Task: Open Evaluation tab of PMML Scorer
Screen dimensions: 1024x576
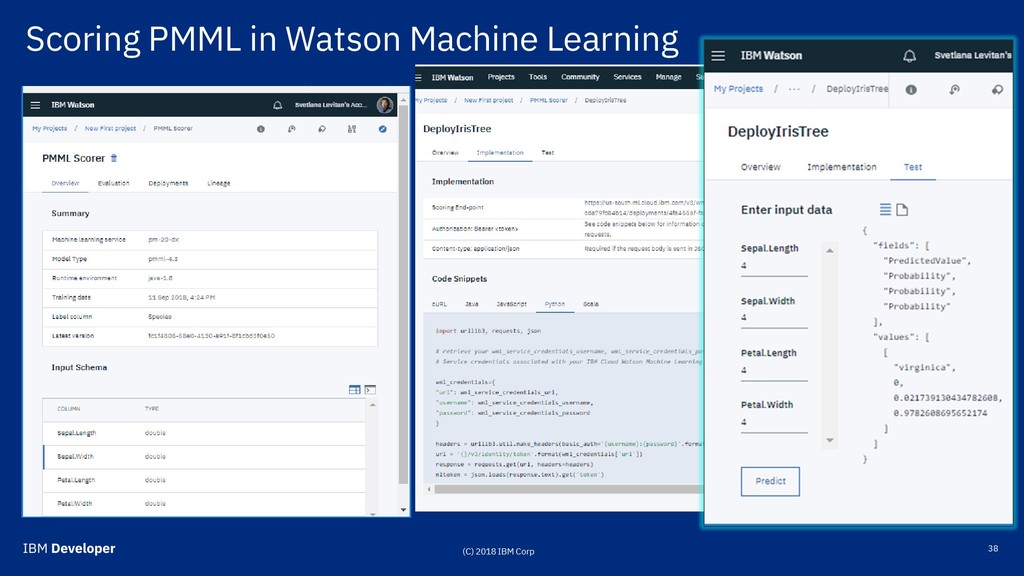Action: [x=114, y=183]
